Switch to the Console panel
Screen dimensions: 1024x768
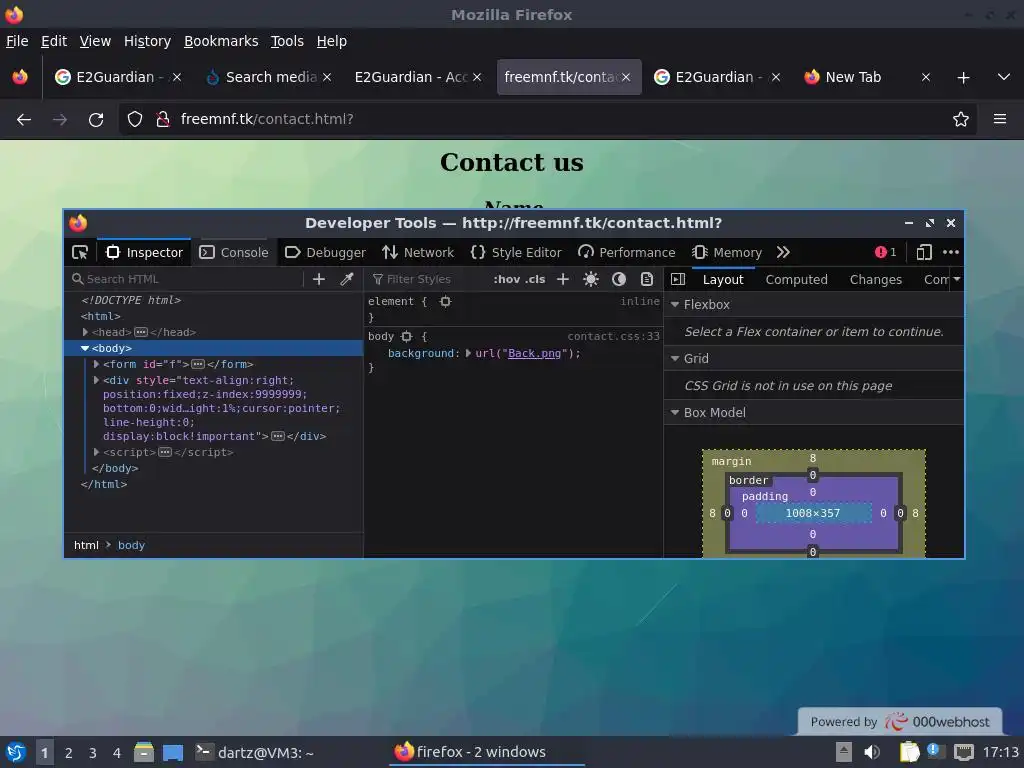234,252
